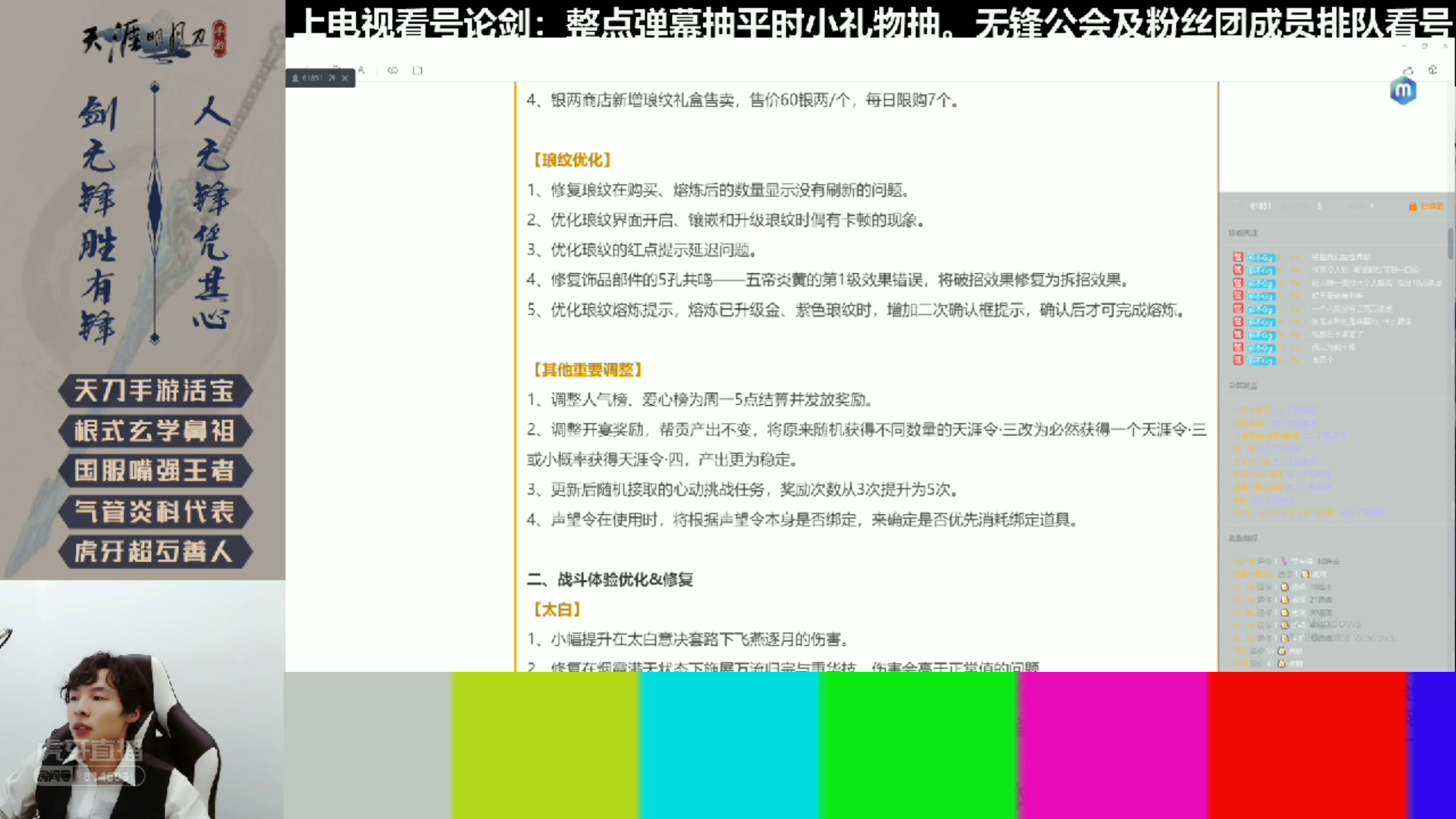Click the viewer count person icon

point(296,78)
